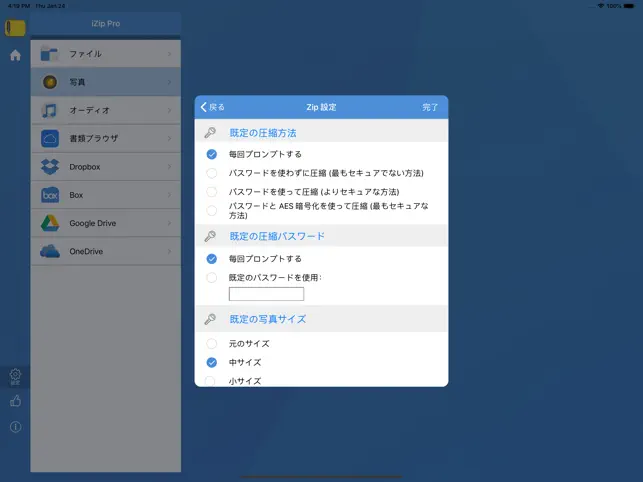This screenshot has width=643, height=482.
Task: Click the OneDrive label text
Action: [86, 251]
